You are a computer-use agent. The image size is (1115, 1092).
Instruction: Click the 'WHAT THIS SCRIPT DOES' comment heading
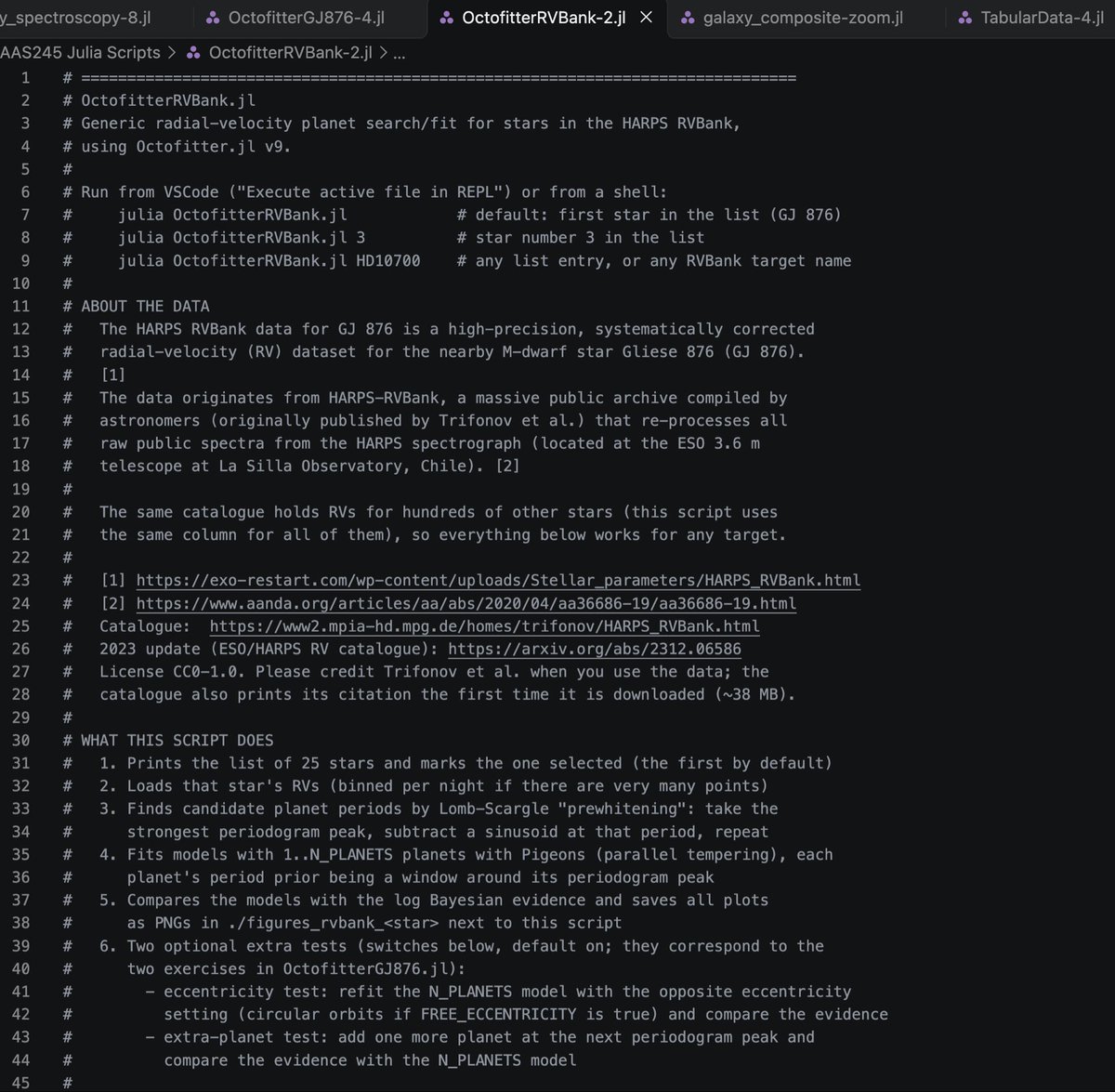pyautogui.click(x=177, y=740)
